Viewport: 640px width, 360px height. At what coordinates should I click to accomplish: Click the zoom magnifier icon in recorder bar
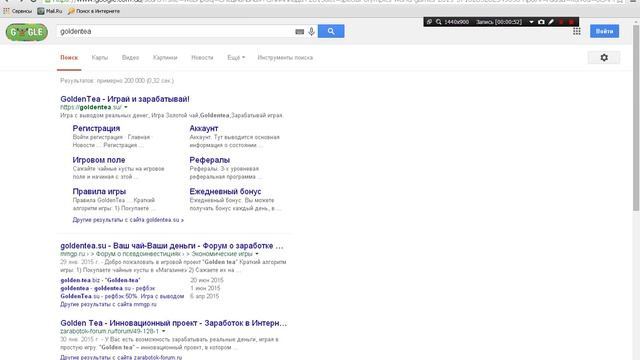(x=439, y=22)
